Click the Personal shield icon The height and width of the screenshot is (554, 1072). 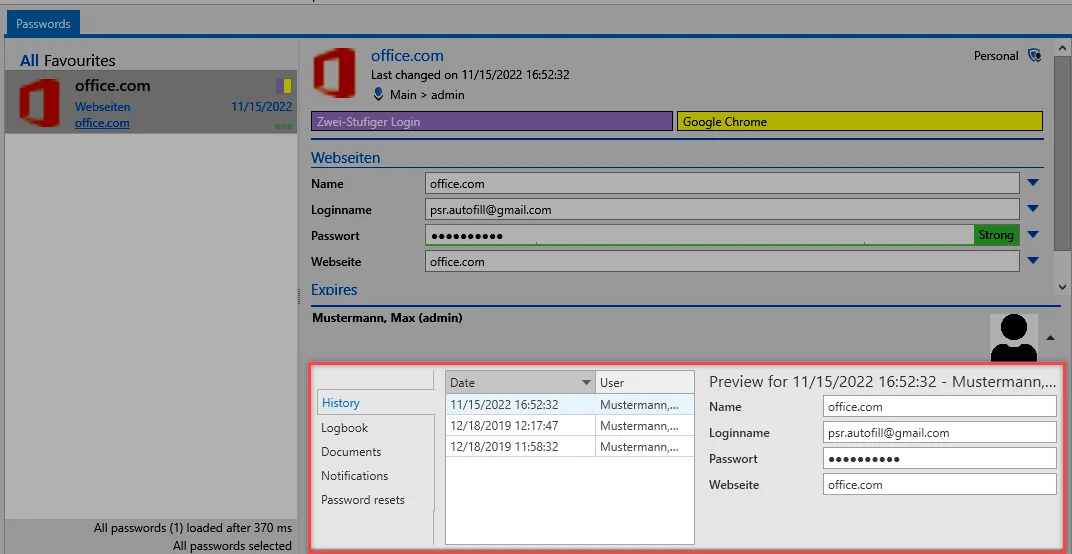[1034, 56]
